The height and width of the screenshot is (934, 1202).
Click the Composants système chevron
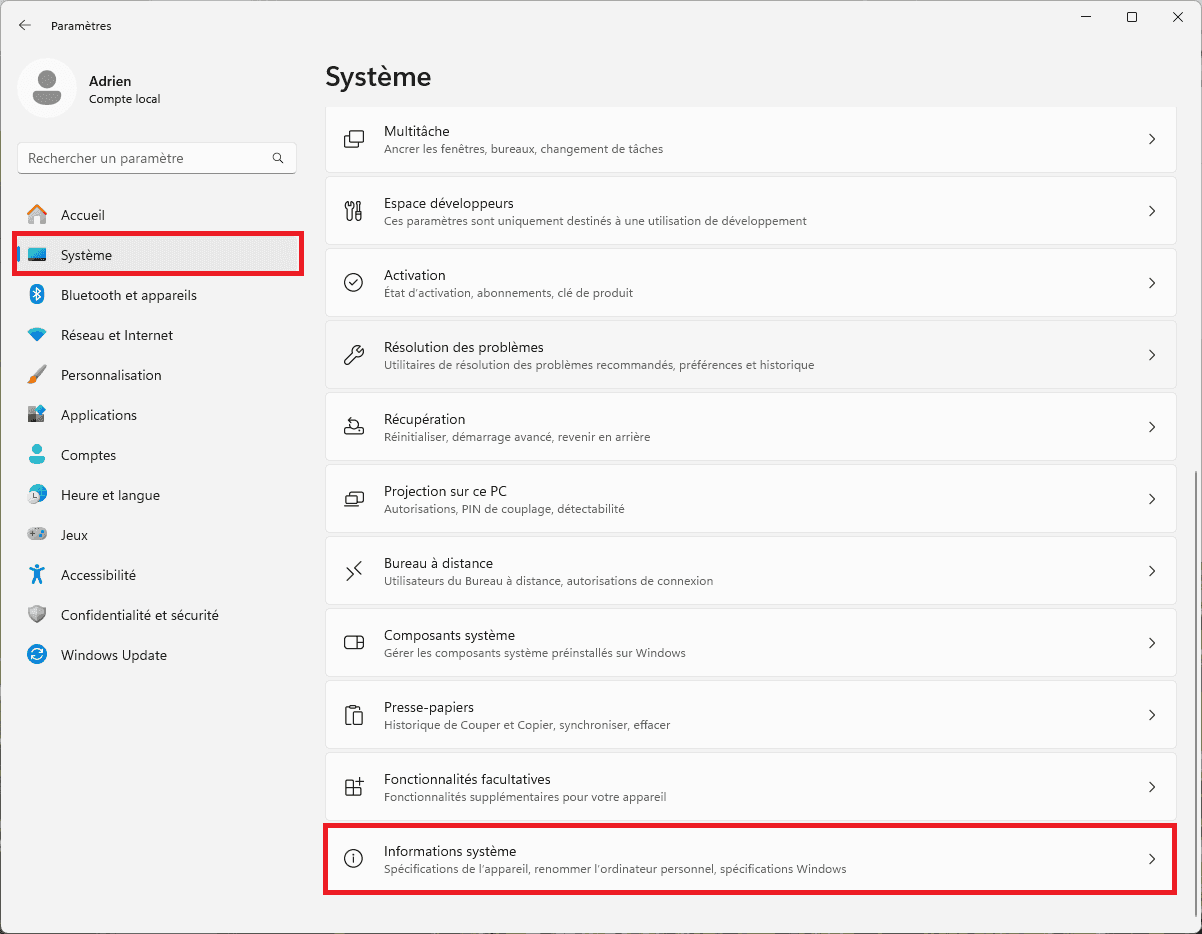(1152, 643)
